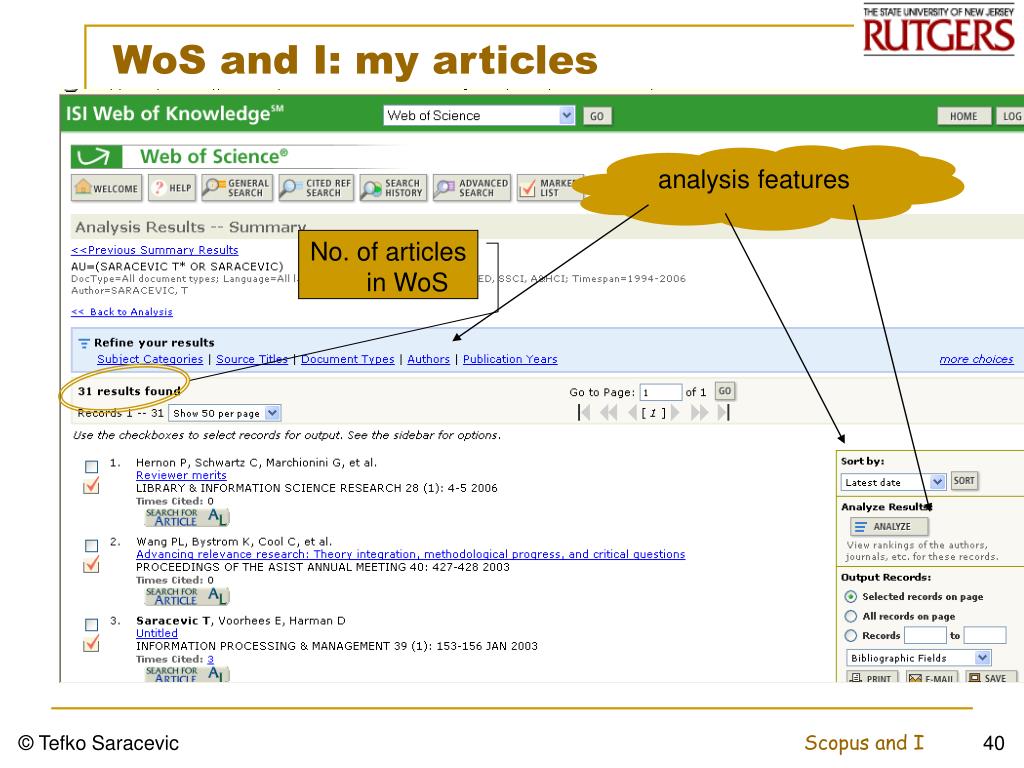Open 'Advancing relevance research' article link
This screenshot has height=768, width=1024.
[x=411, y=554]
